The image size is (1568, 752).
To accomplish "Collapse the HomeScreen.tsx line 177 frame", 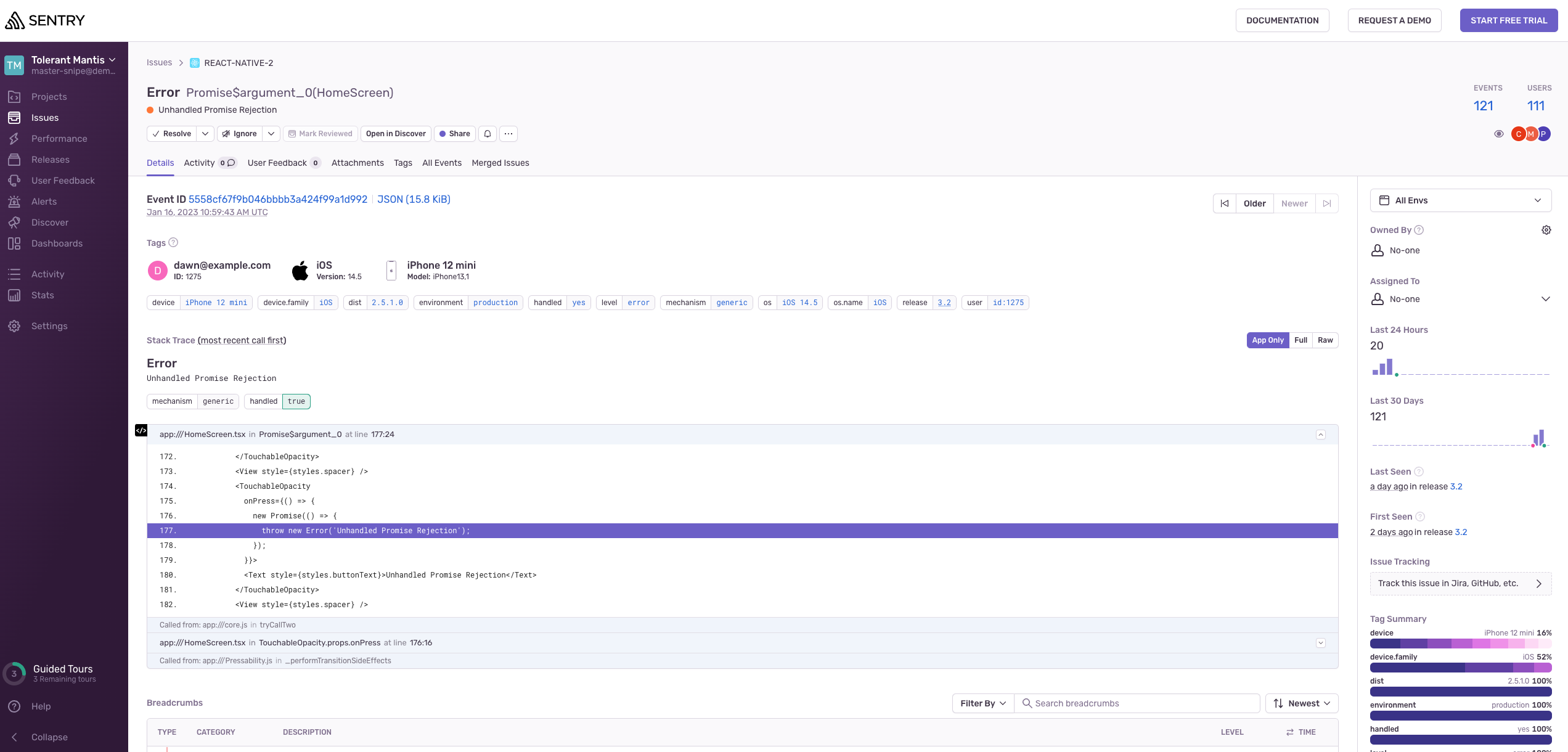I will point(1320,435).
